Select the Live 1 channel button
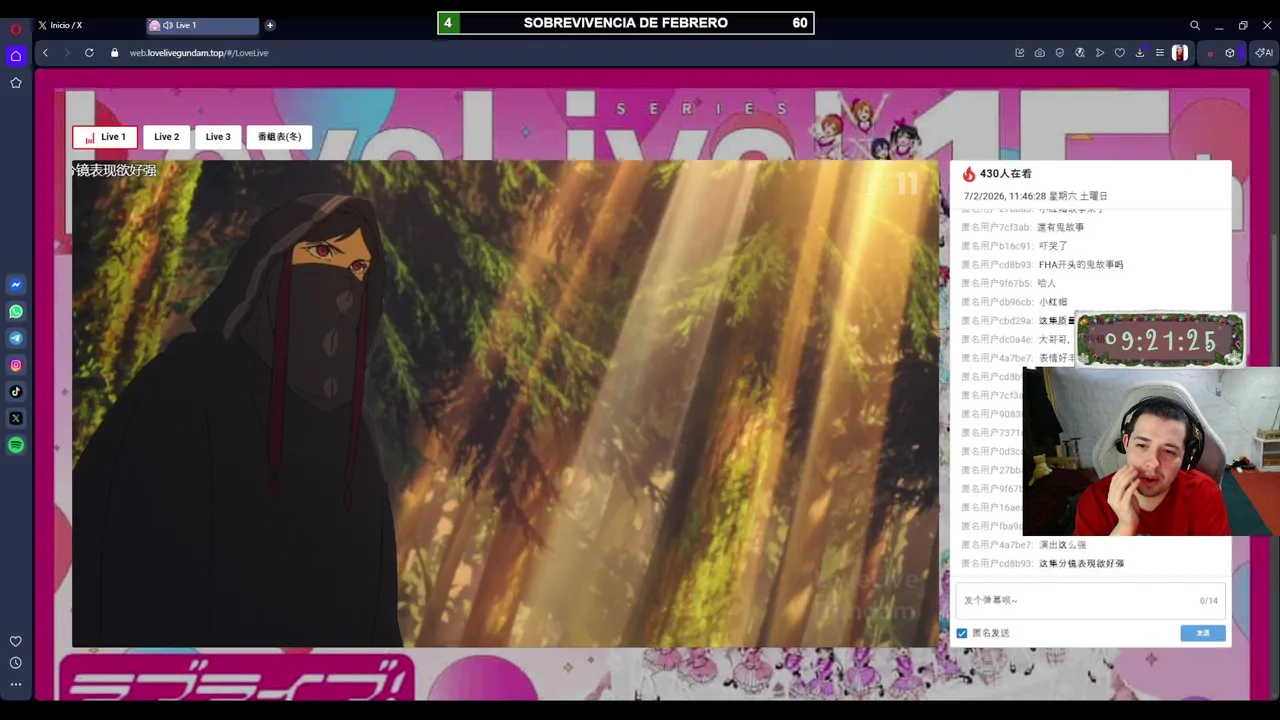Image resolution: width=1280 pixels, height=720 pixels. point(105,137)
